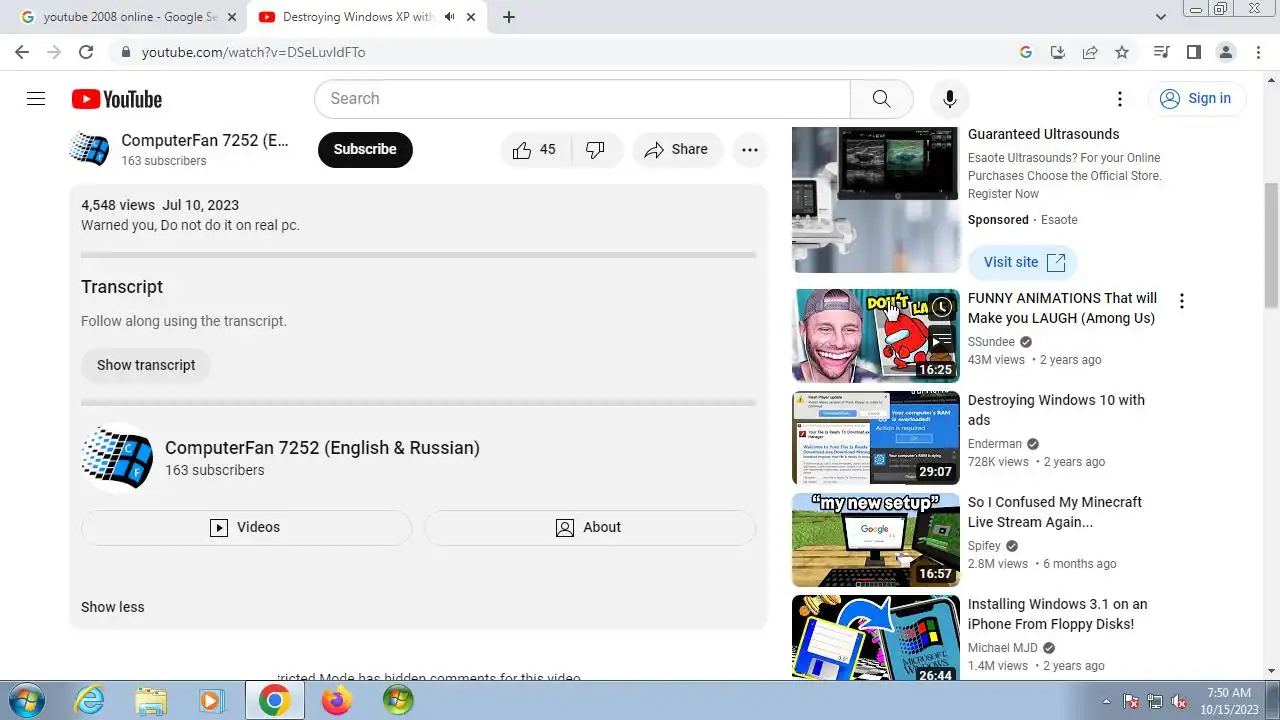Click the Chrome address bar URL
The image size is (1280, 720).
(253, 52)
